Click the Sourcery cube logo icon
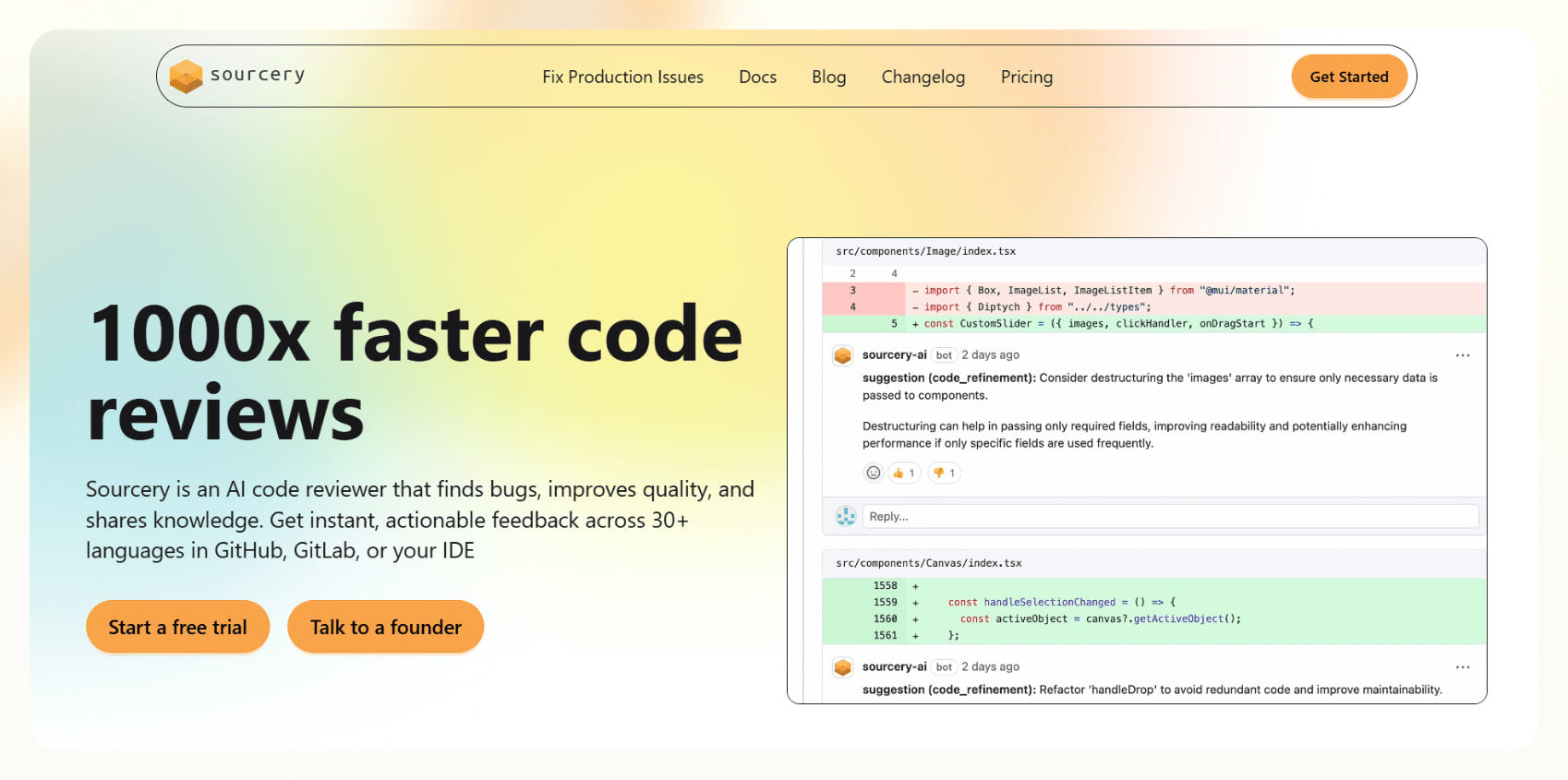 pyautogui.click(x=186, y=77)
